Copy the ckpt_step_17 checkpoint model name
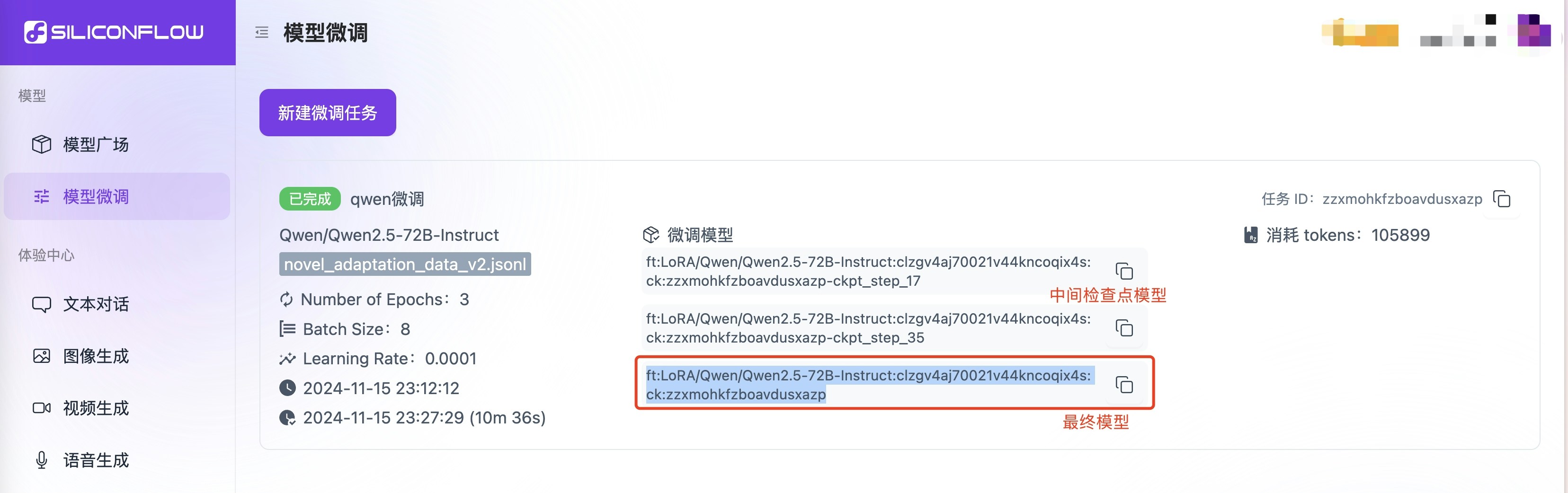The height and width of the screenshot is (493, 1568). (1123, 271)
